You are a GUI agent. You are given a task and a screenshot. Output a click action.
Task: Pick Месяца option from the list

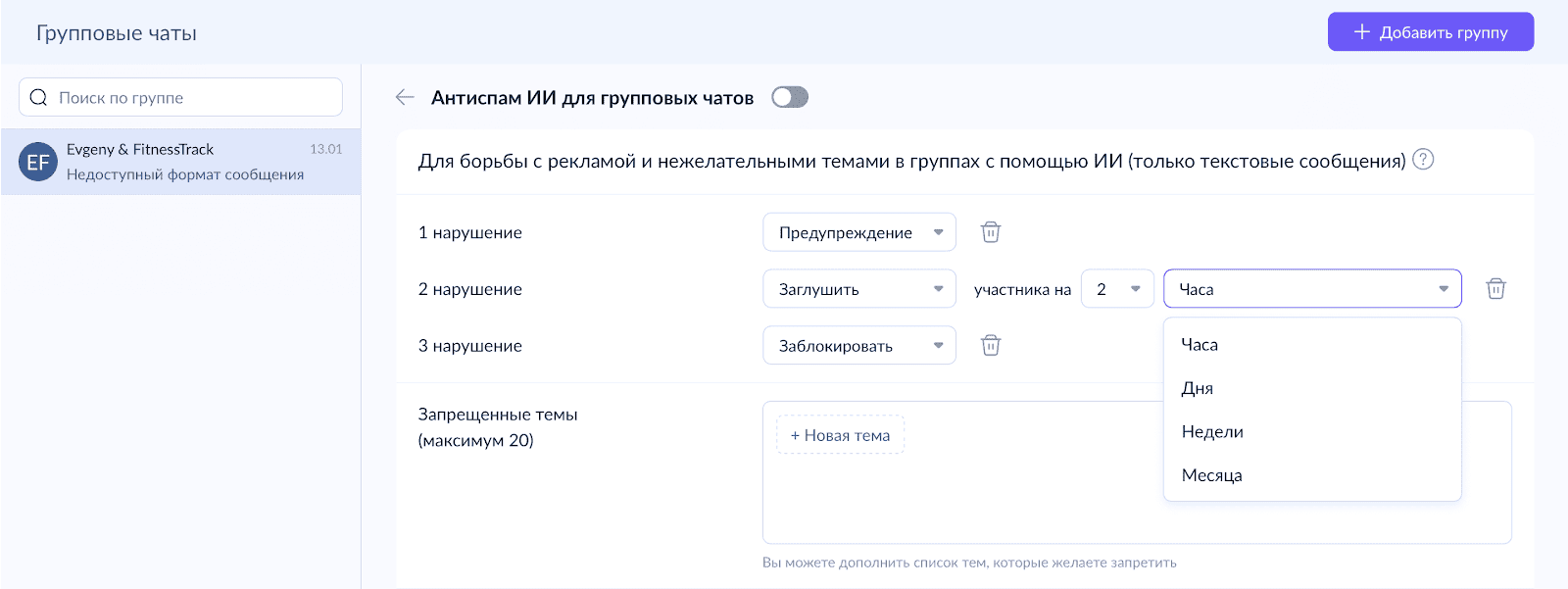(x=1211, y=475)
